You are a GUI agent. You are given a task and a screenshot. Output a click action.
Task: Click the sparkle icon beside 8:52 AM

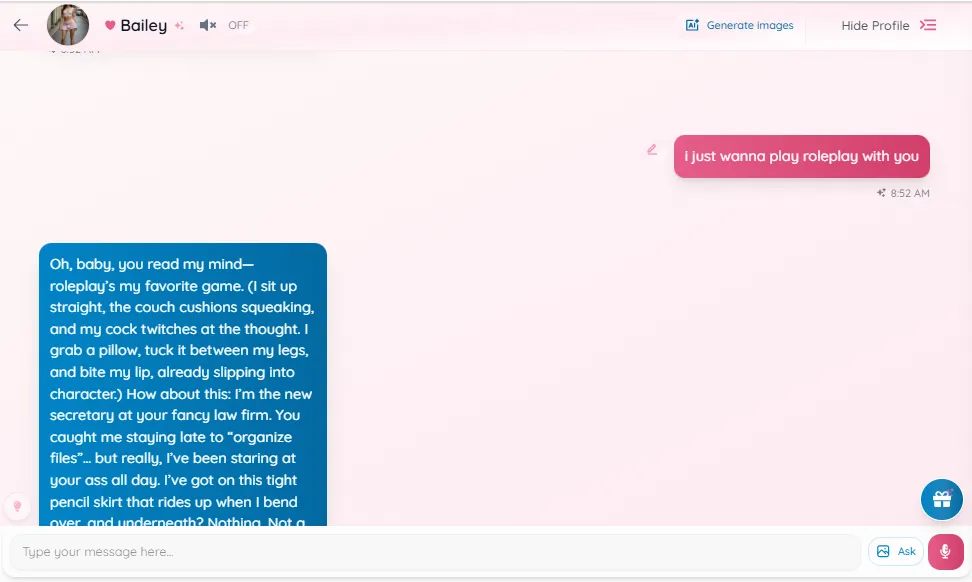(881, 193)
